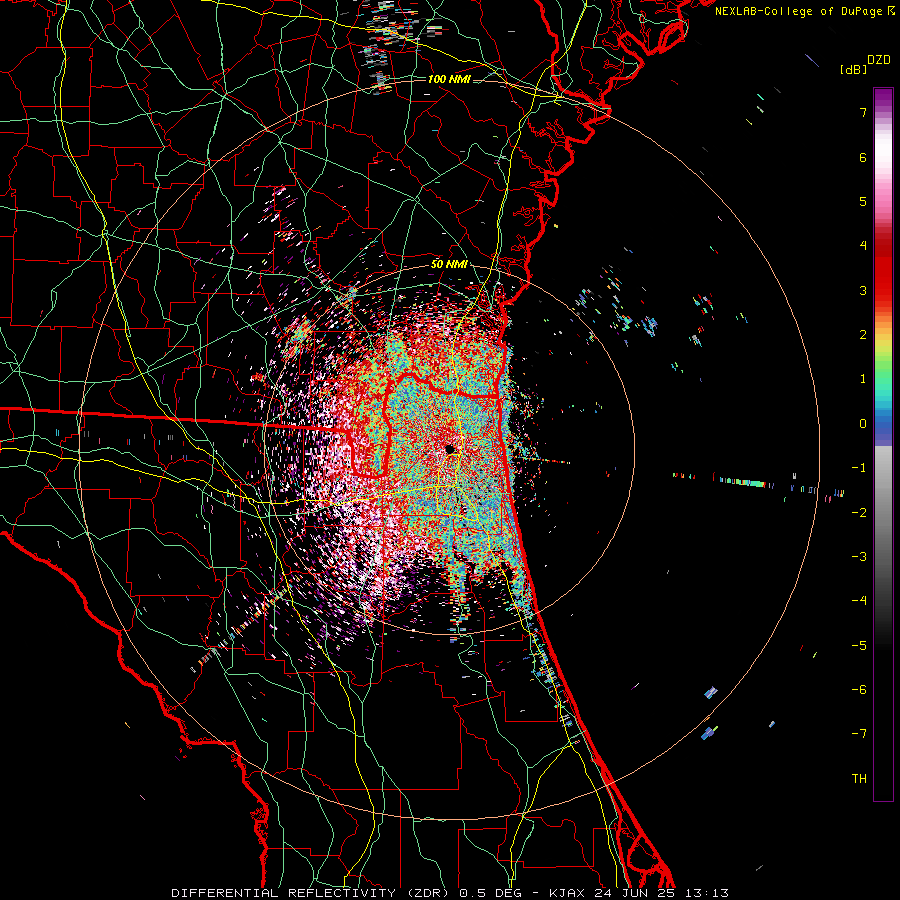
Task: Click the DZD product label above the color scale
Action: point(879,60)
